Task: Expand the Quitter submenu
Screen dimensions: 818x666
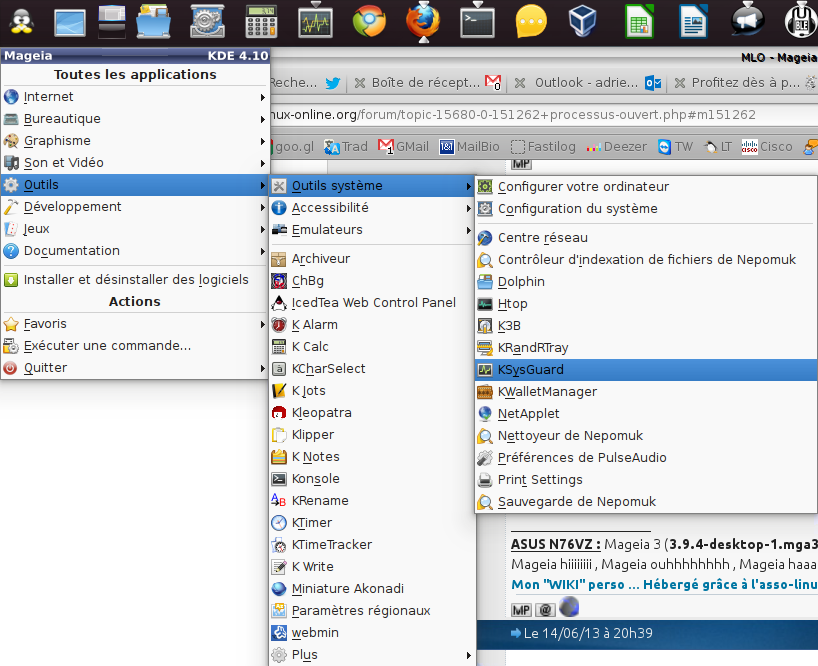Action: (135, 368)
